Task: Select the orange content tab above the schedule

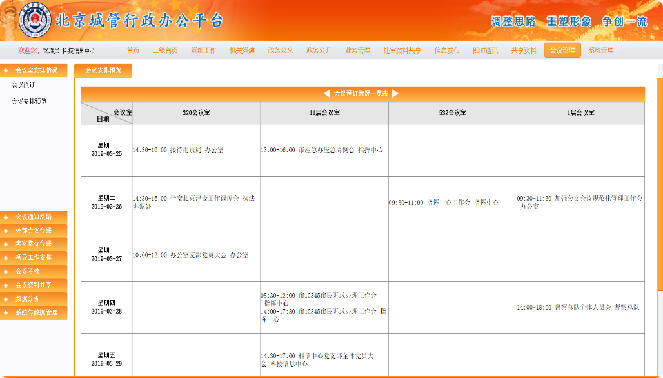Action: tap(103, 71)
